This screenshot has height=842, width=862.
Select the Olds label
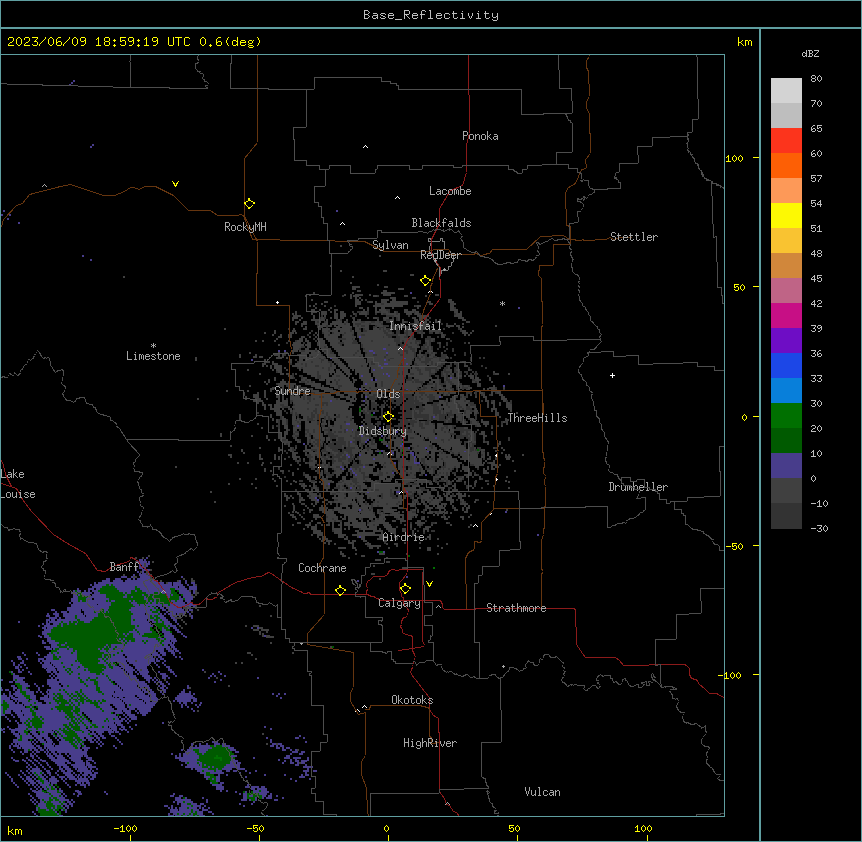coord(388,394)
